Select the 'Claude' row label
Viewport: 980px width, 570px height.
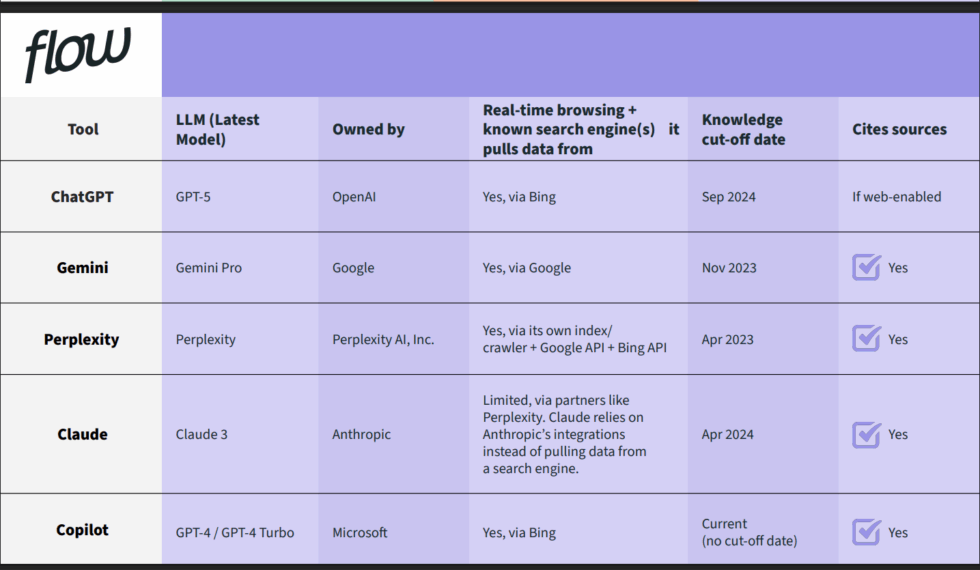pyautogui.click(x=82, y=434)
